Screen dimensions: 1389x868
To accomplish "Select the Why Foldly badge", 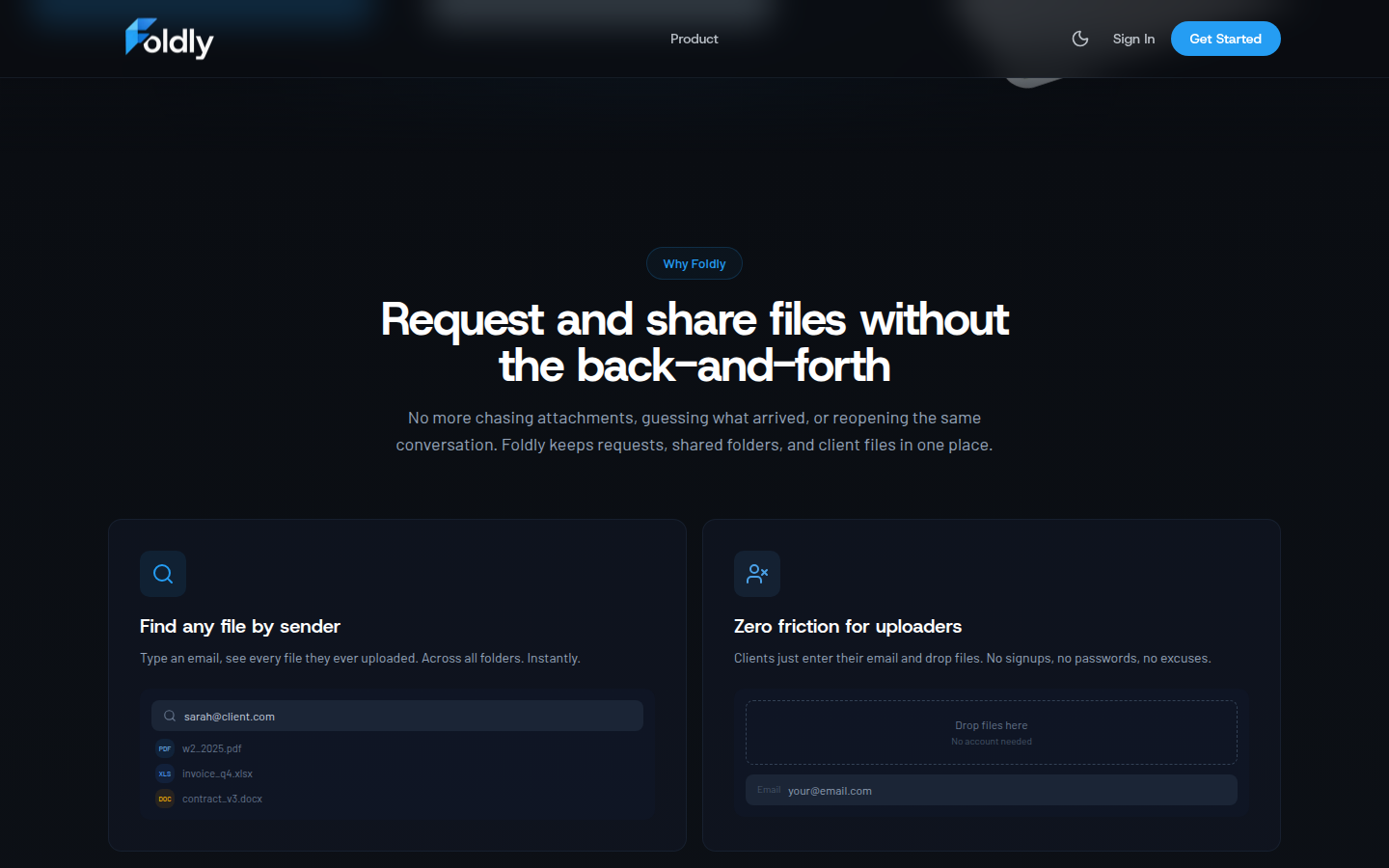I will 694,263.
